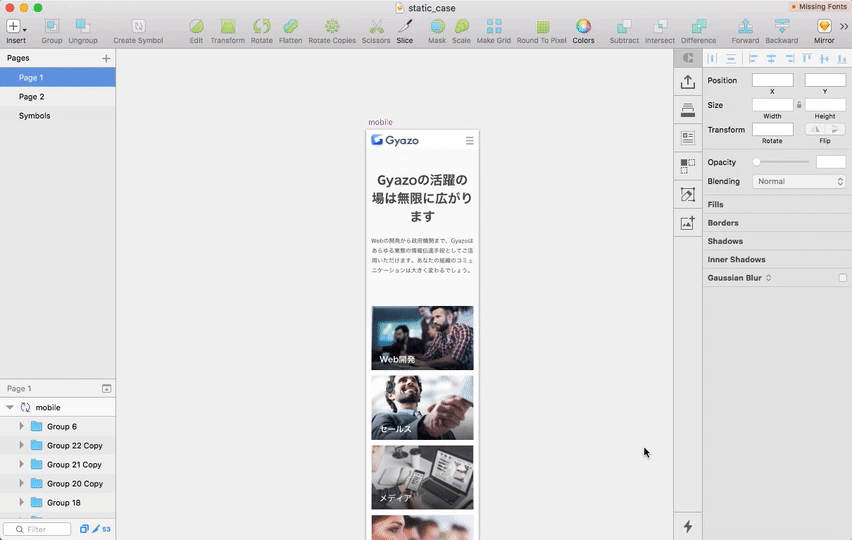852x540 pixels.
Task: Select the Group 18 layer row
Action: 58,503
